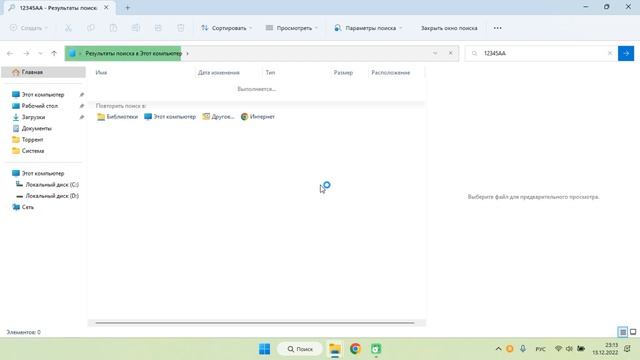Click the search box containing 12345AA
The height and width of the screenshot is (360, 640).
click(541, 53)
